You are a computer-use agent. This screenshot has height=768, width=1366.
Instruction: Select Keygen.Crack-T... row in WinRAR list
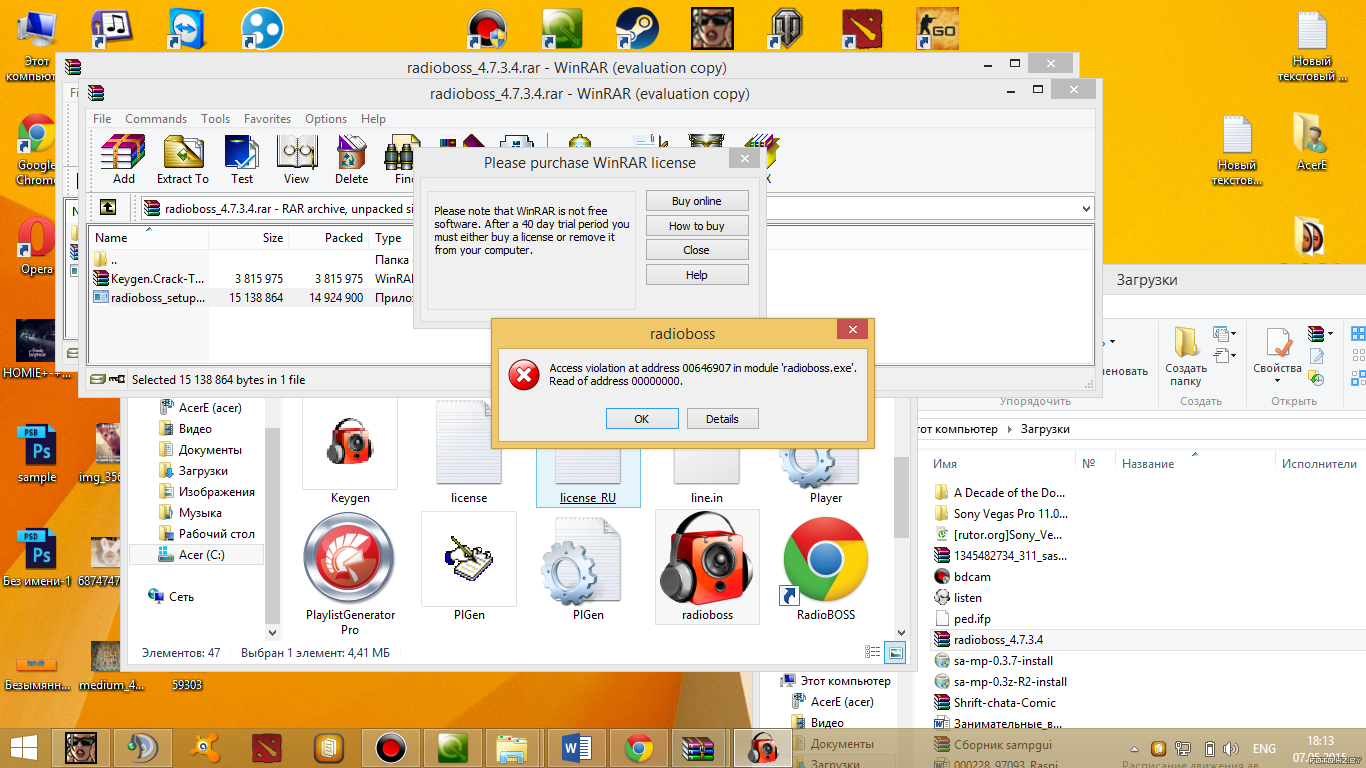pos(252,279)
